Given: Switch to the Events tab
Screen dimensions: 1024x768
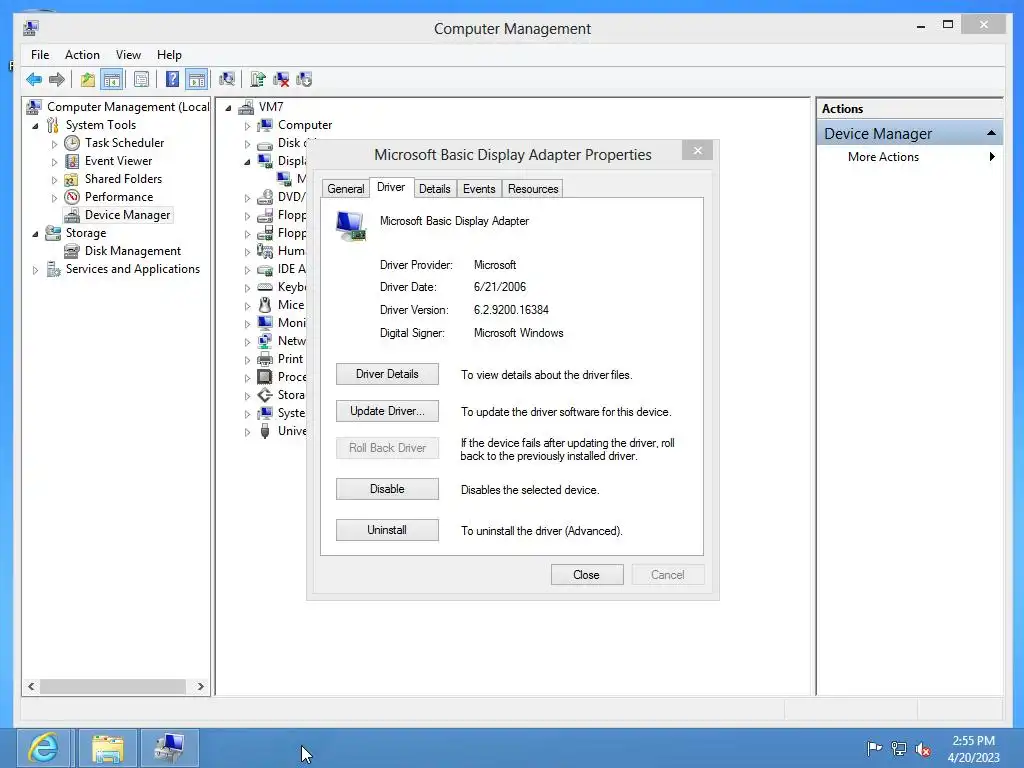Looking at the screenshot, I should pyautogui.click(x=479, y=189).
